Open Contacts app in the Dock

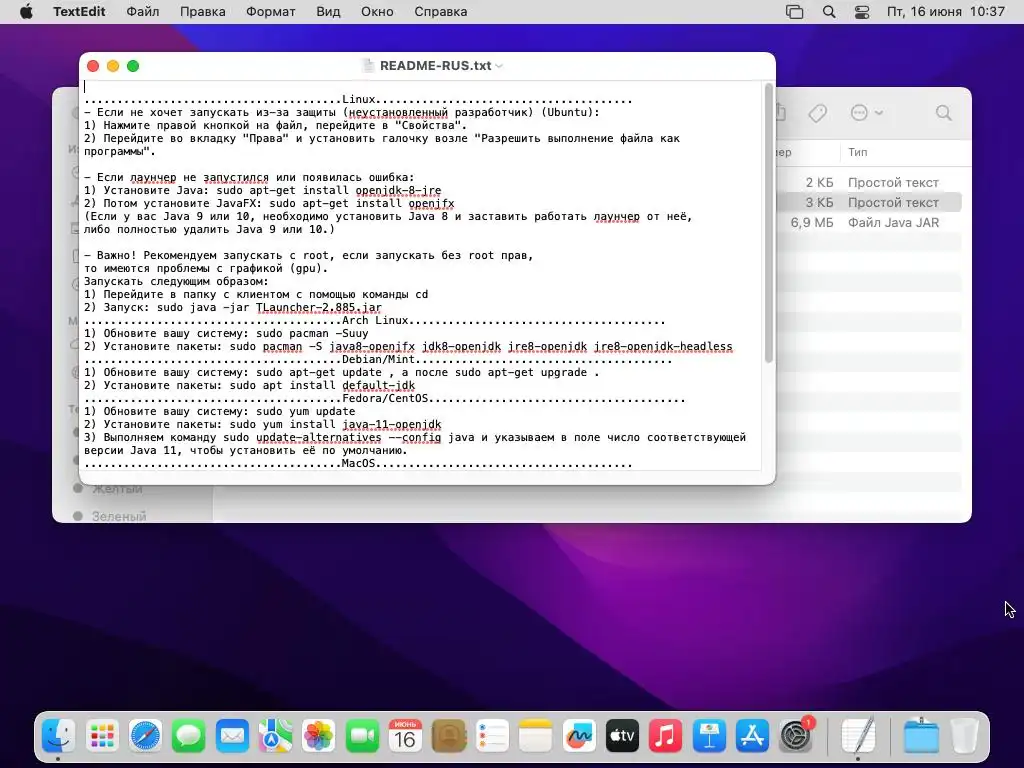[449, 735]
